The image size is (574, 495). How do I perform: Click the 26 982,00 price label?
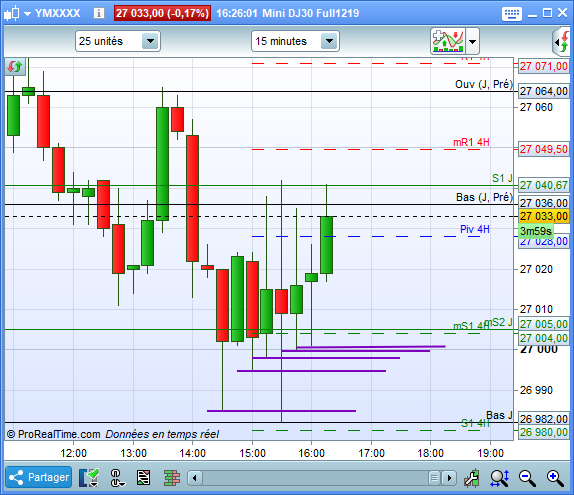pos(544,418)
